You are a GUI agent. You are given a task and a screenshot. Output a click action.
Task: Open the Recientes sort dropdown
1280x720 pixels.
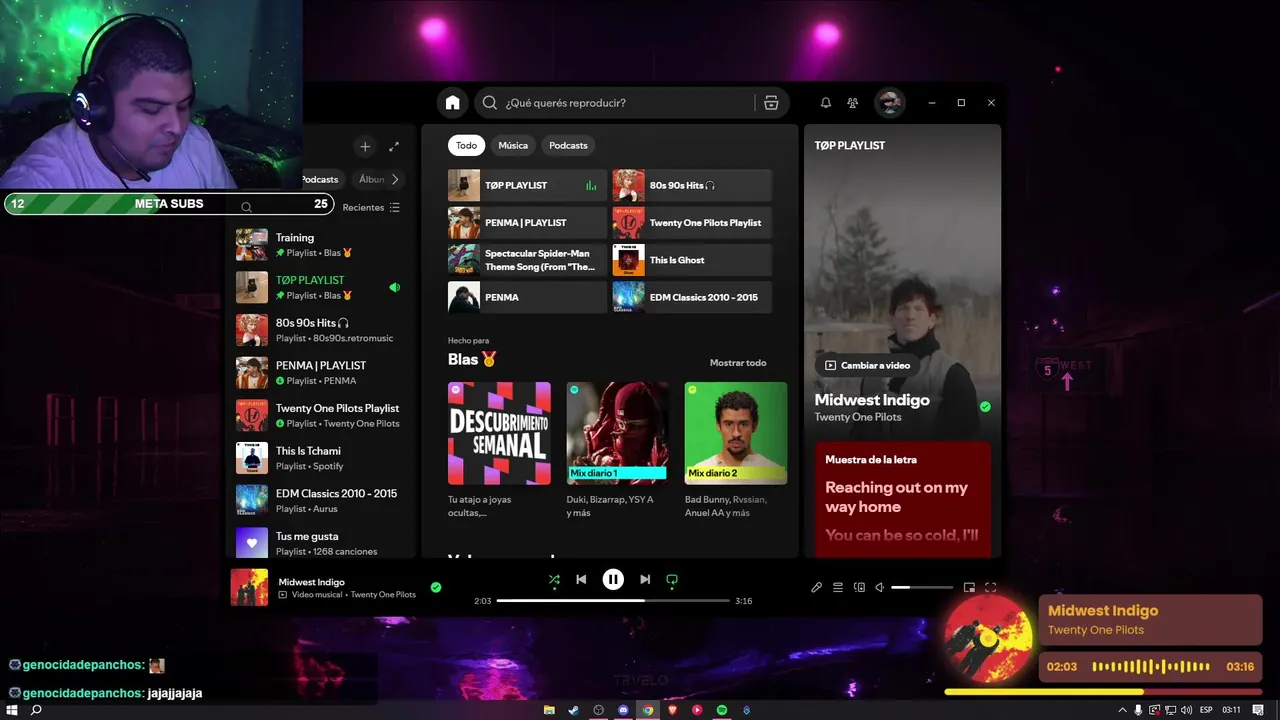click(371, 207)
